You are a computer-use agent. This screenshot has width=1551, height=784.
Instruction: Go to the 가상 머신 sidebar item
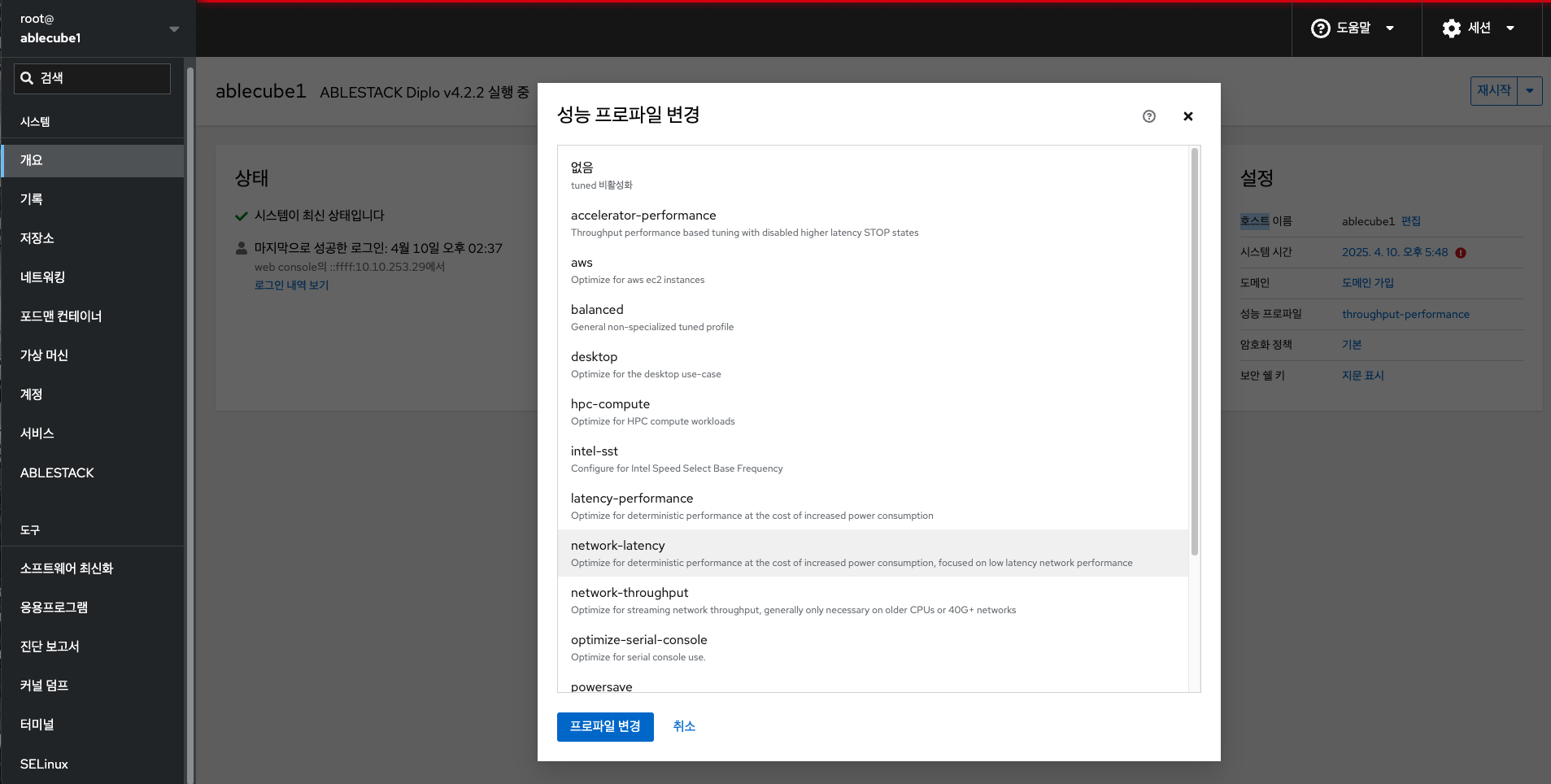[44, 355]
